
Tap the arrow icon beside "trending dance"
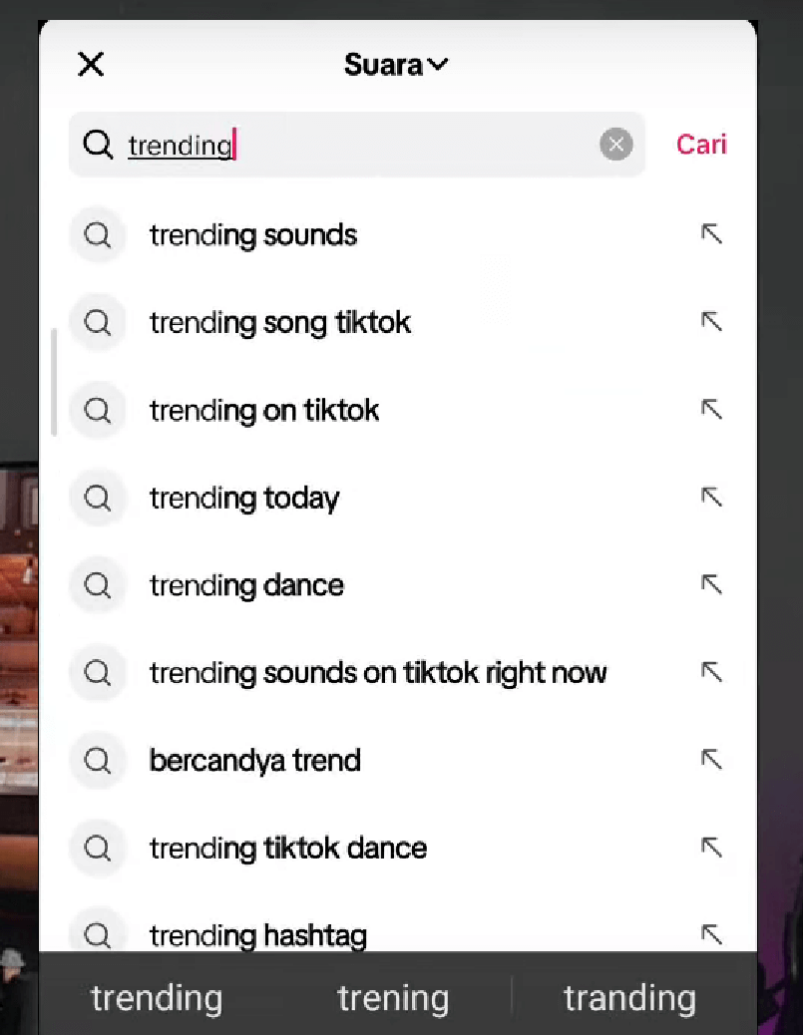click(x=711, y=585)
